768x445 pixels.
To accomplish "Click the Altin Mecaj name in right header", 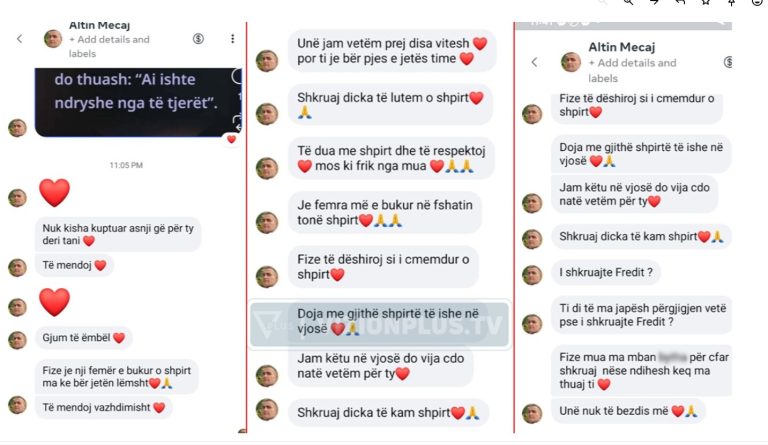I will click(622, 47).
